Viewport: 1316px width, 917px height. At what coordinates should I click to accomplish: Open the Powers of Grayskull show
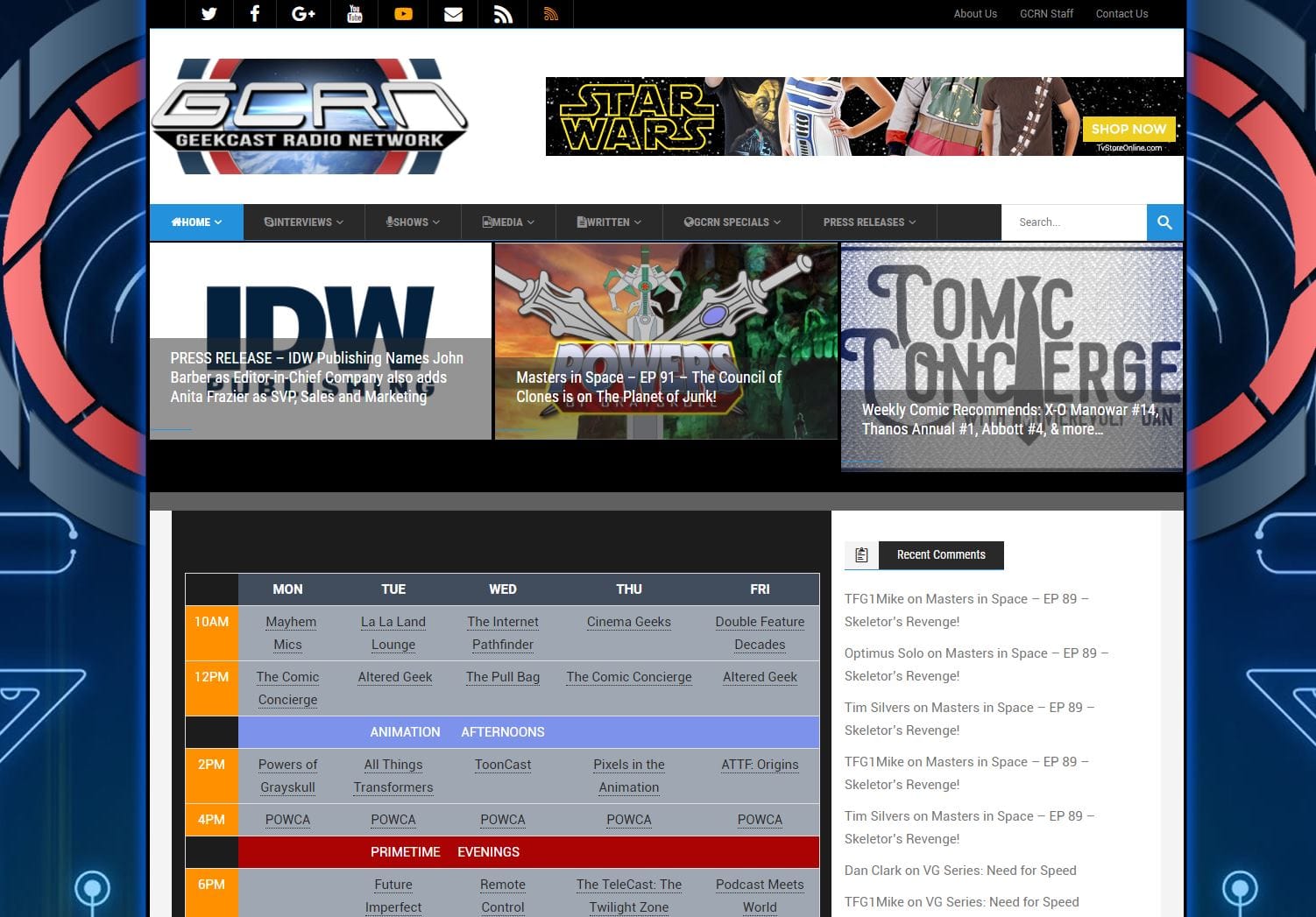[287, 776]
